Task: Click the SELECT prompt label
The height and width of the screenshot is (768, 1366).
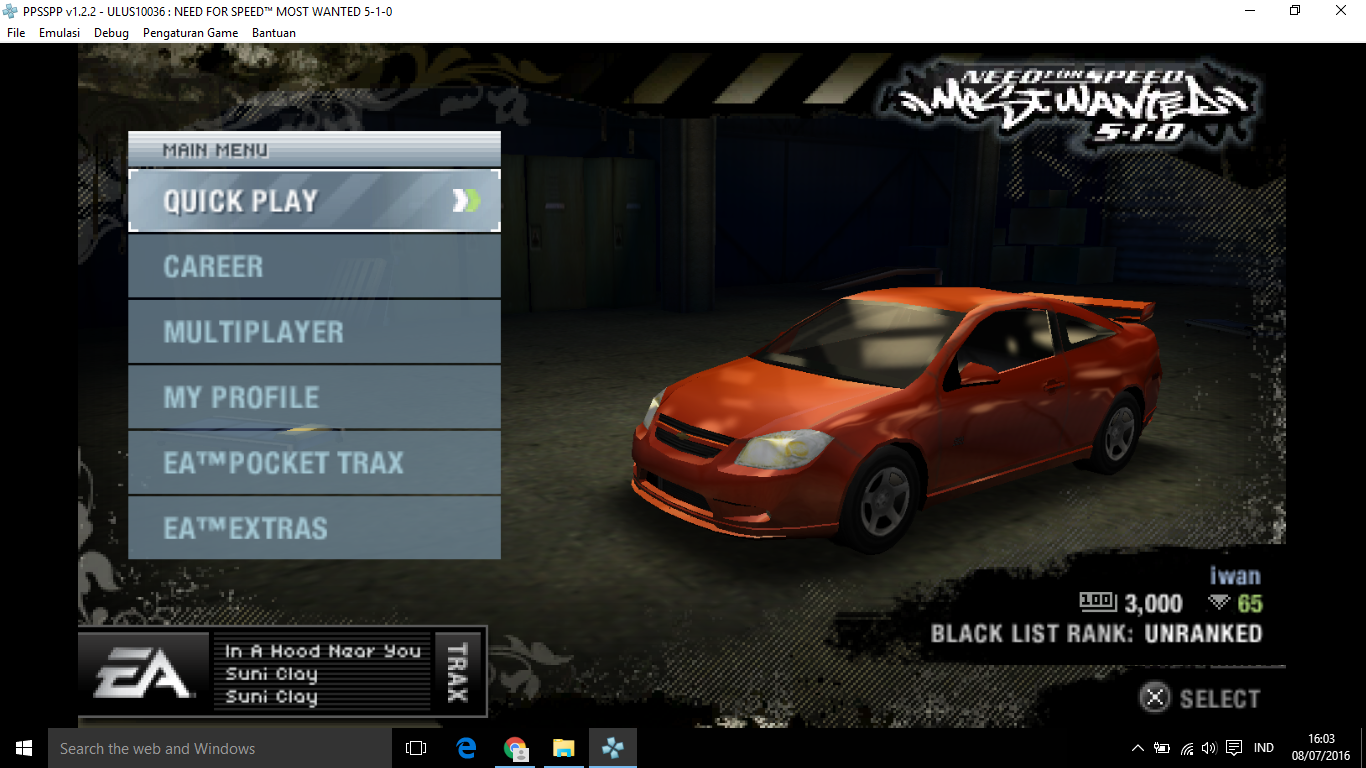Action: pos(1220,699)
